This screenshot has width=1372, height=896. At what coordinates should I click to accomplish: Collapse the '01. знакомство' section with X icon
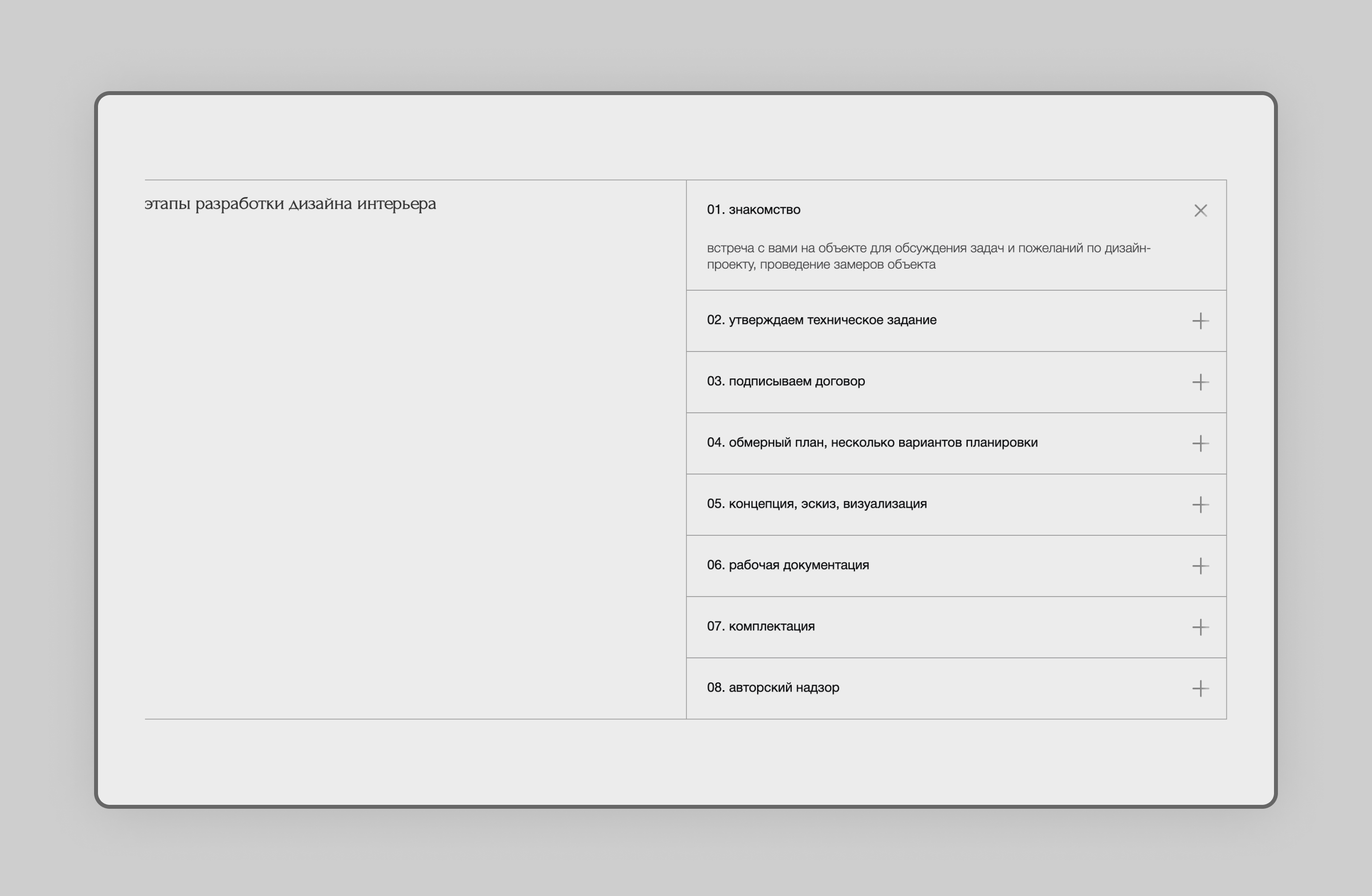pyautogui.click(x=1200, y=210)
